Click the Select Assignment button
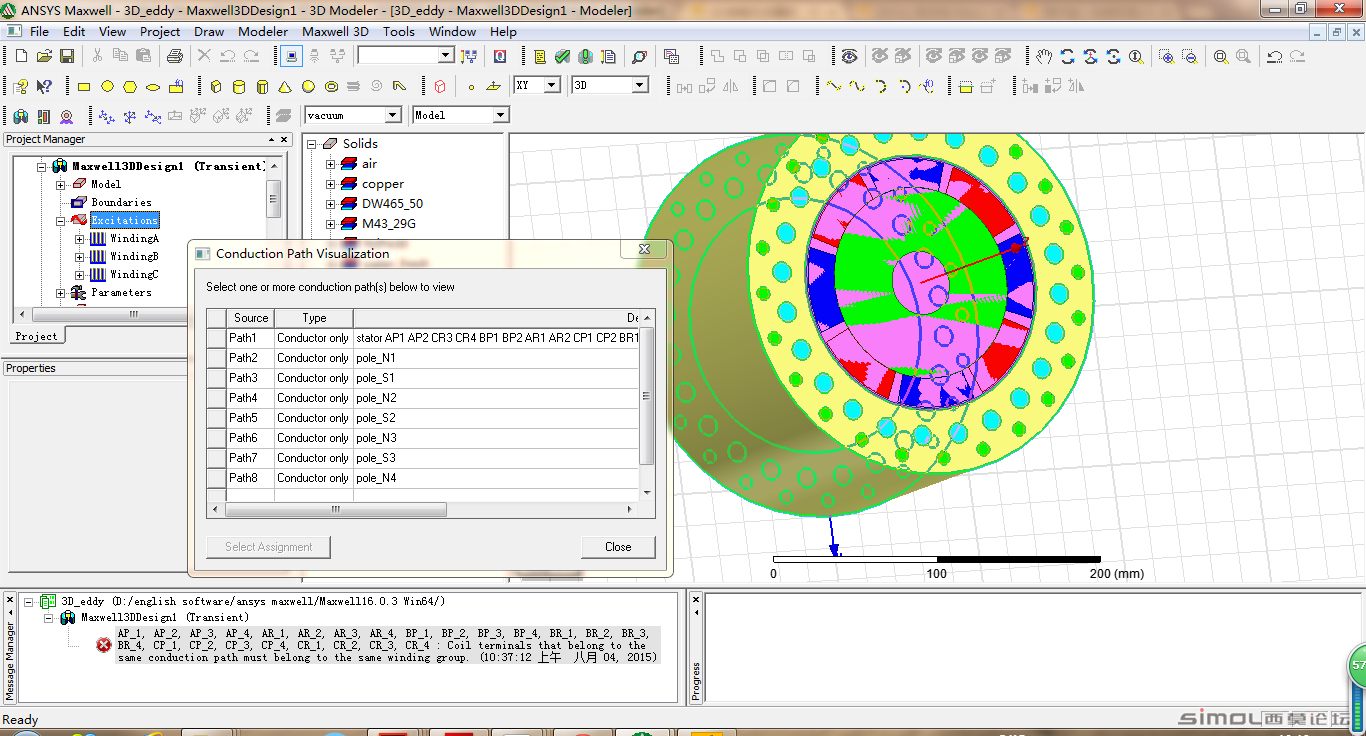Image resolution: width=1366 pixels, height=736 pixels. tap(268, 547)
